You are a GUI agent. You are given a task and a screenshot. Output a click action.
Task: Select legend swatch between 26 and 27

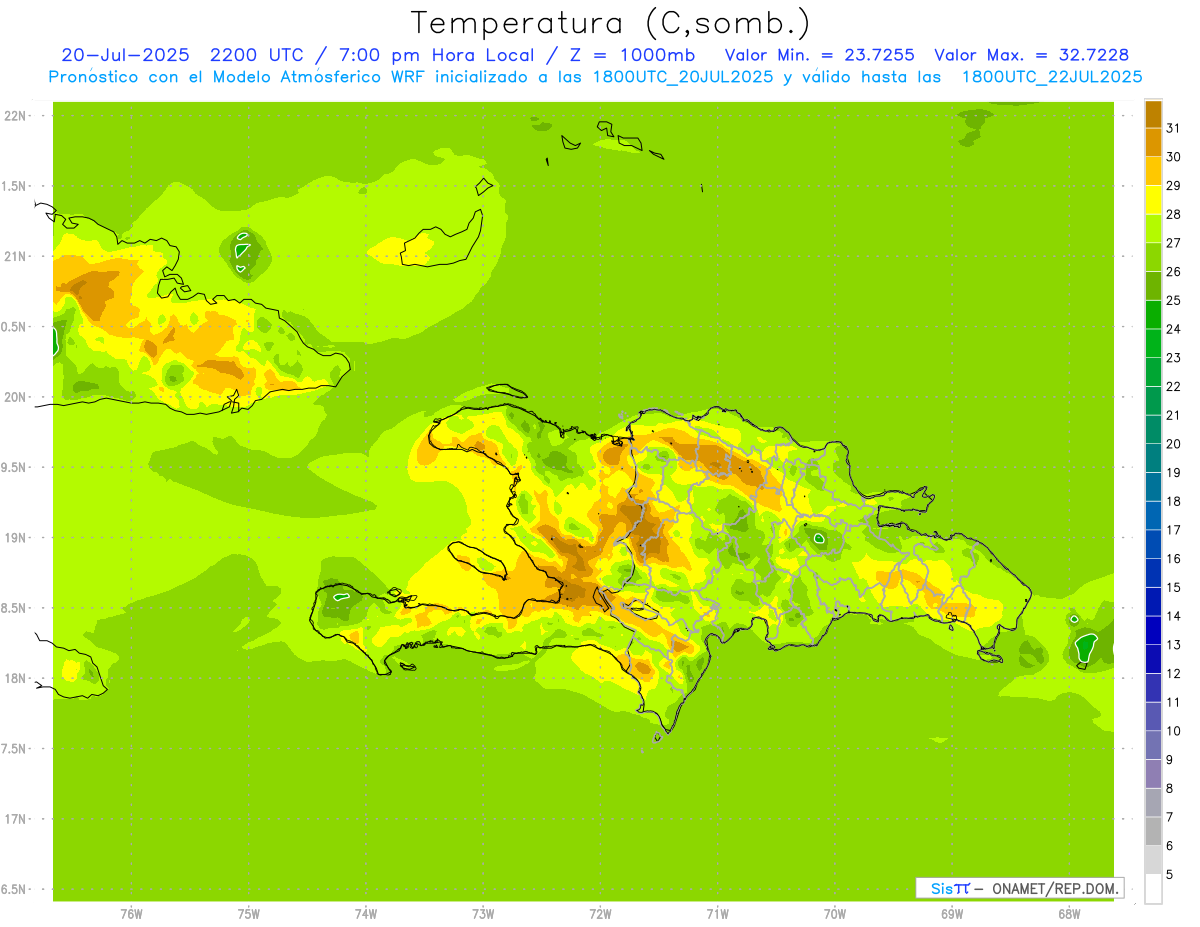(x=1153, y=257)
